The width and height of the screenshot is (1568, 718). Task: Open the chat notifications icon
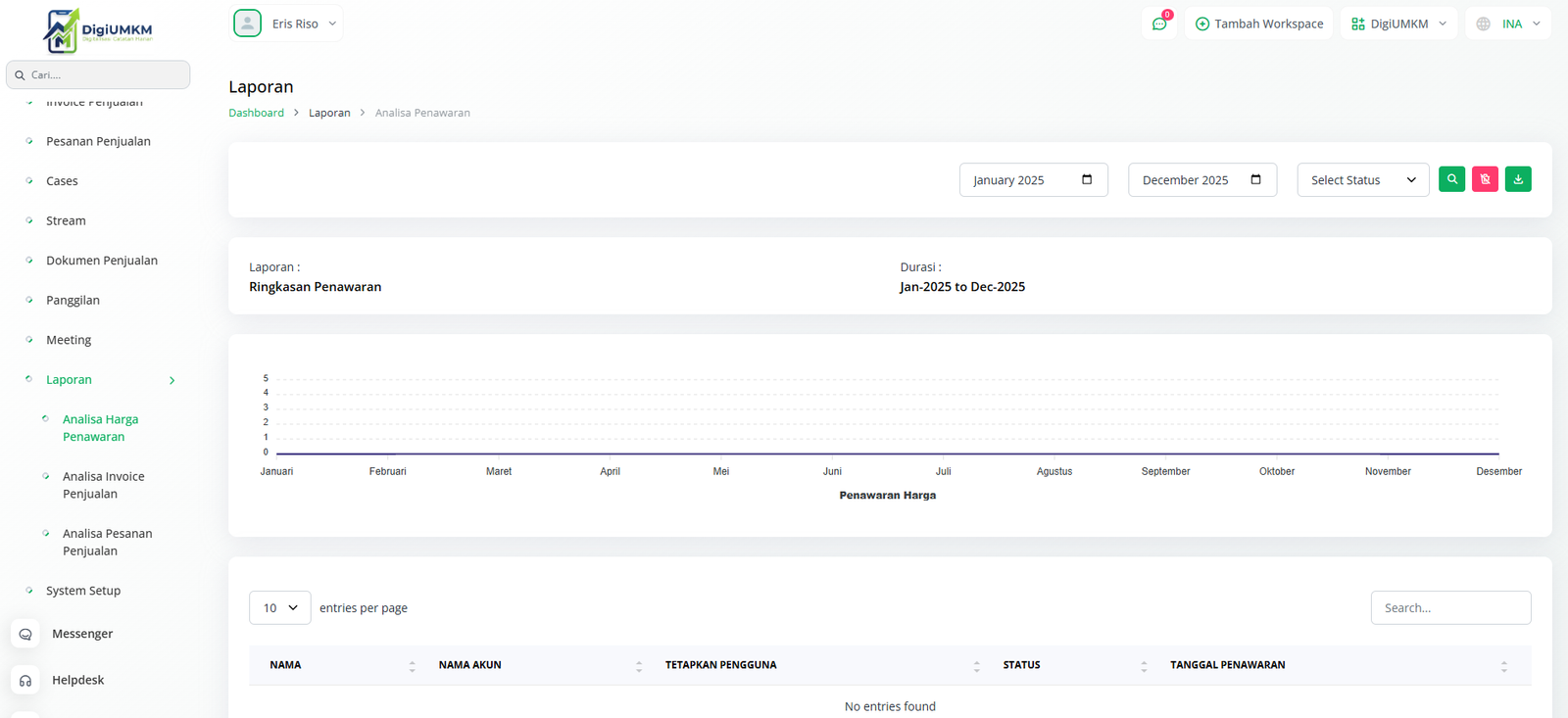[x=1159, y=24]
